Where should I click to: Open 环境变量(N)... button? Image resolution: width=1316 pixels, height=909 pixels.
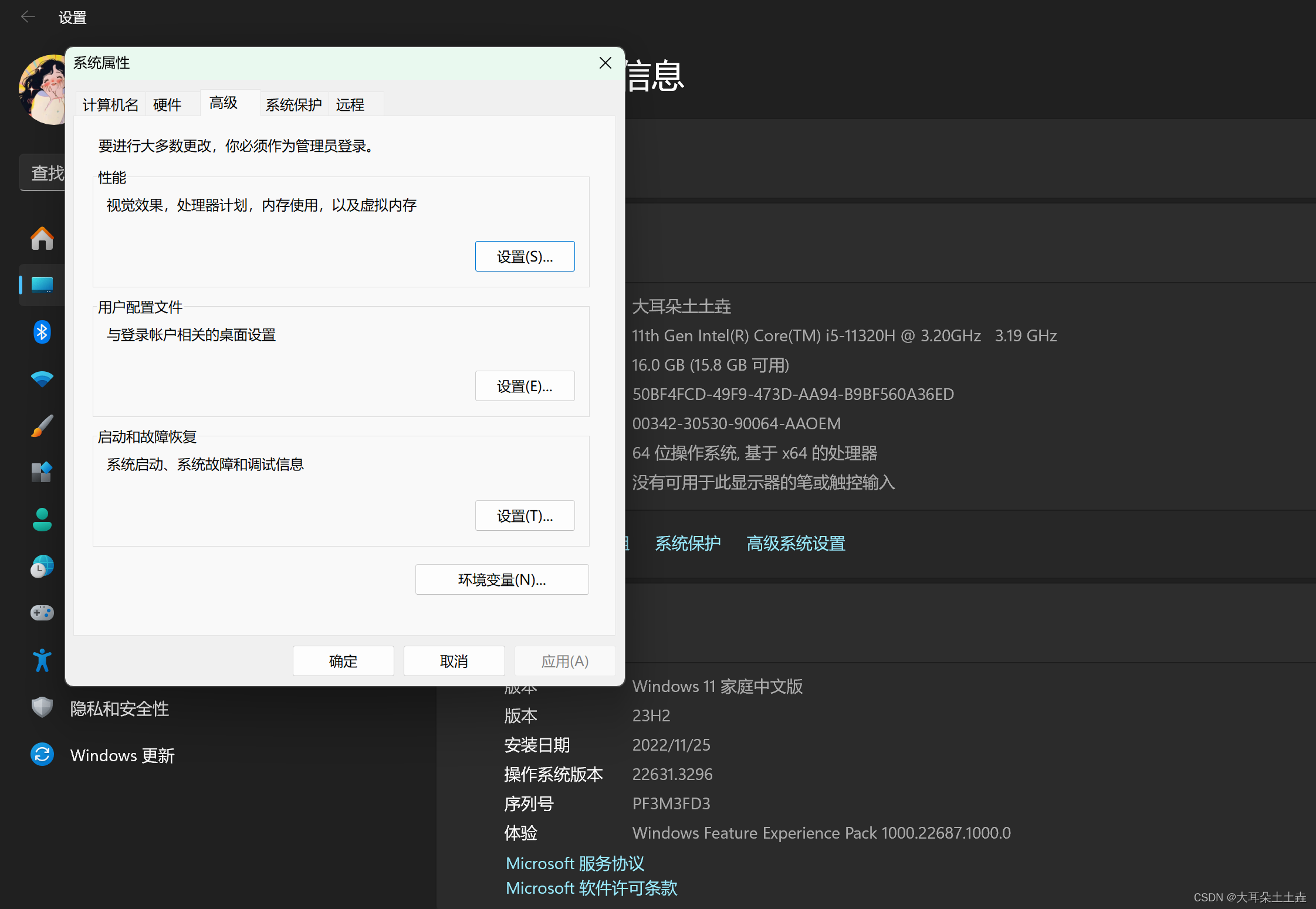pos(502,579)
